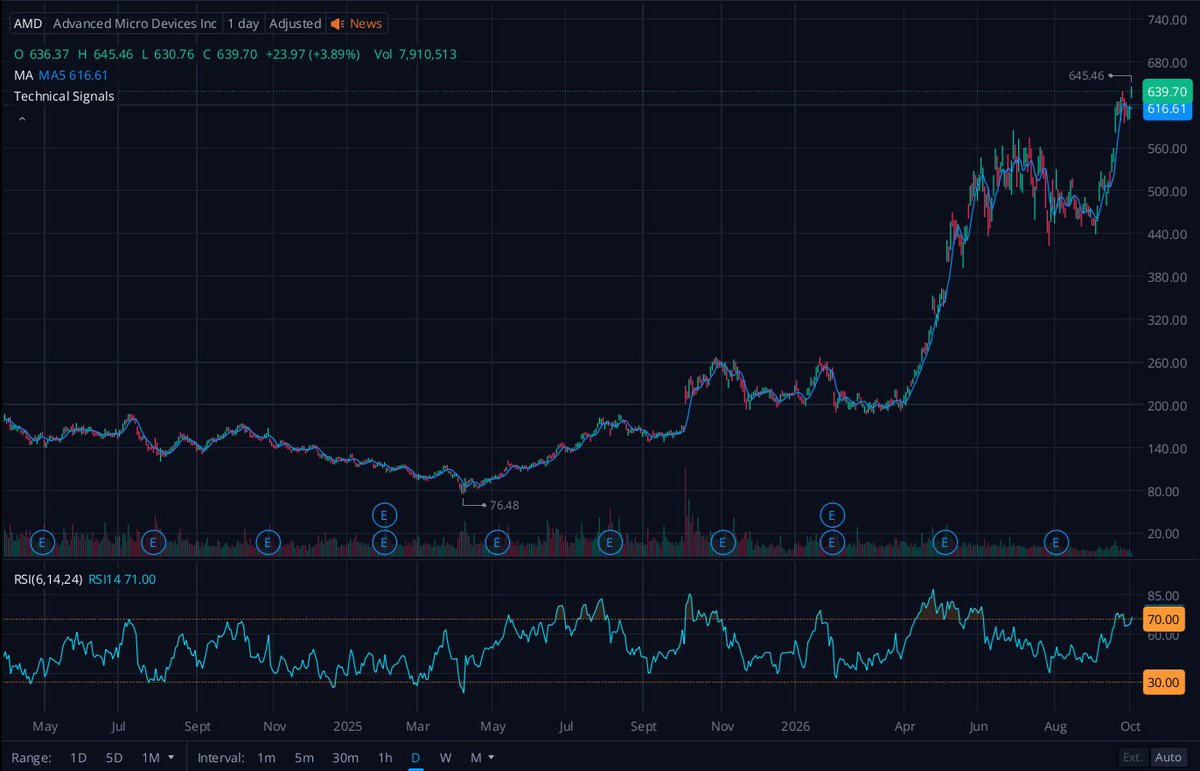The image size is (1200, 771).
Task: Click the orange 30.00 RSI level tag
Action: (1164, 682)
